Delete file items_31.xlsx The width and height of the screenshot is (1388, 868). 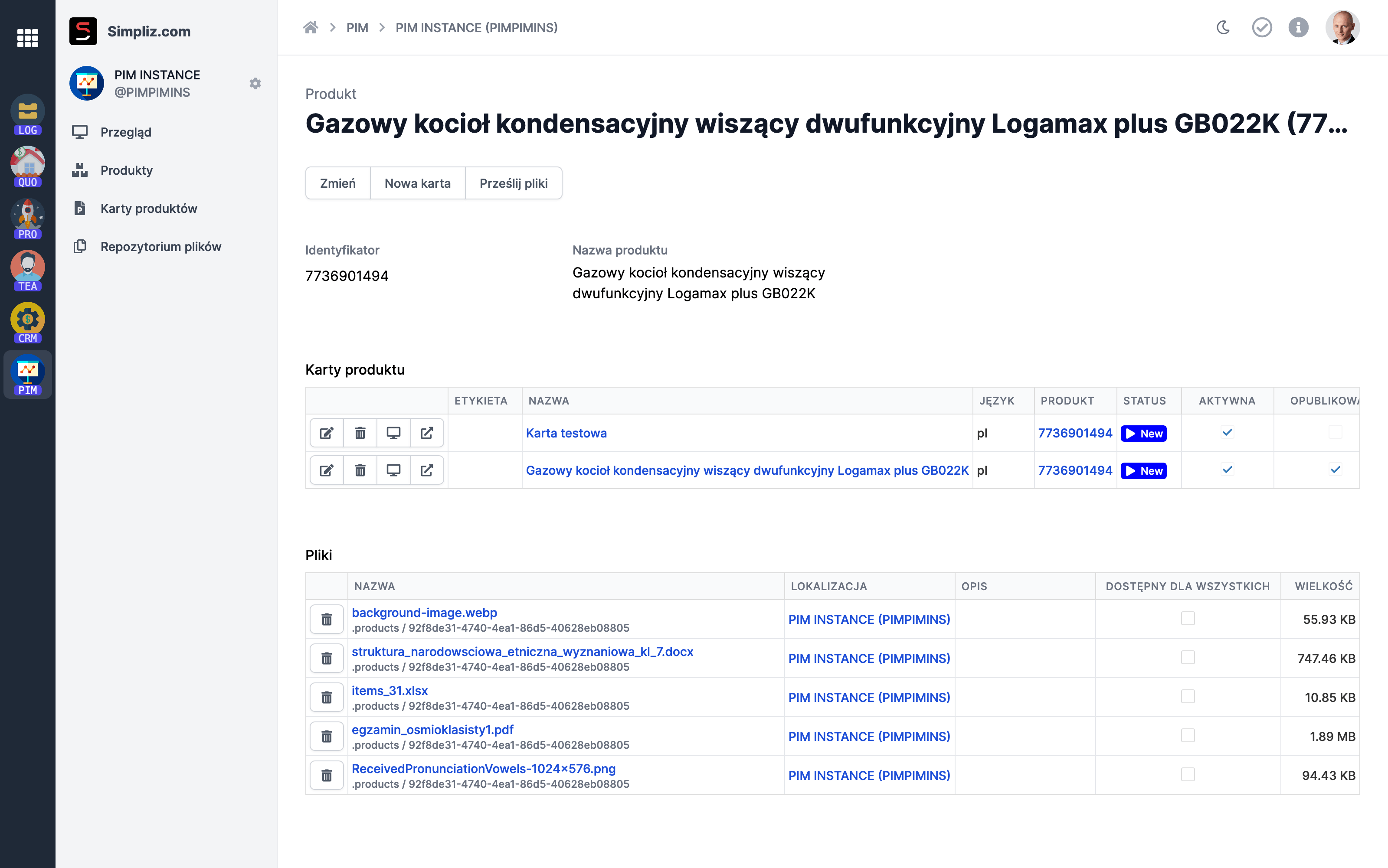coord(327,698)
